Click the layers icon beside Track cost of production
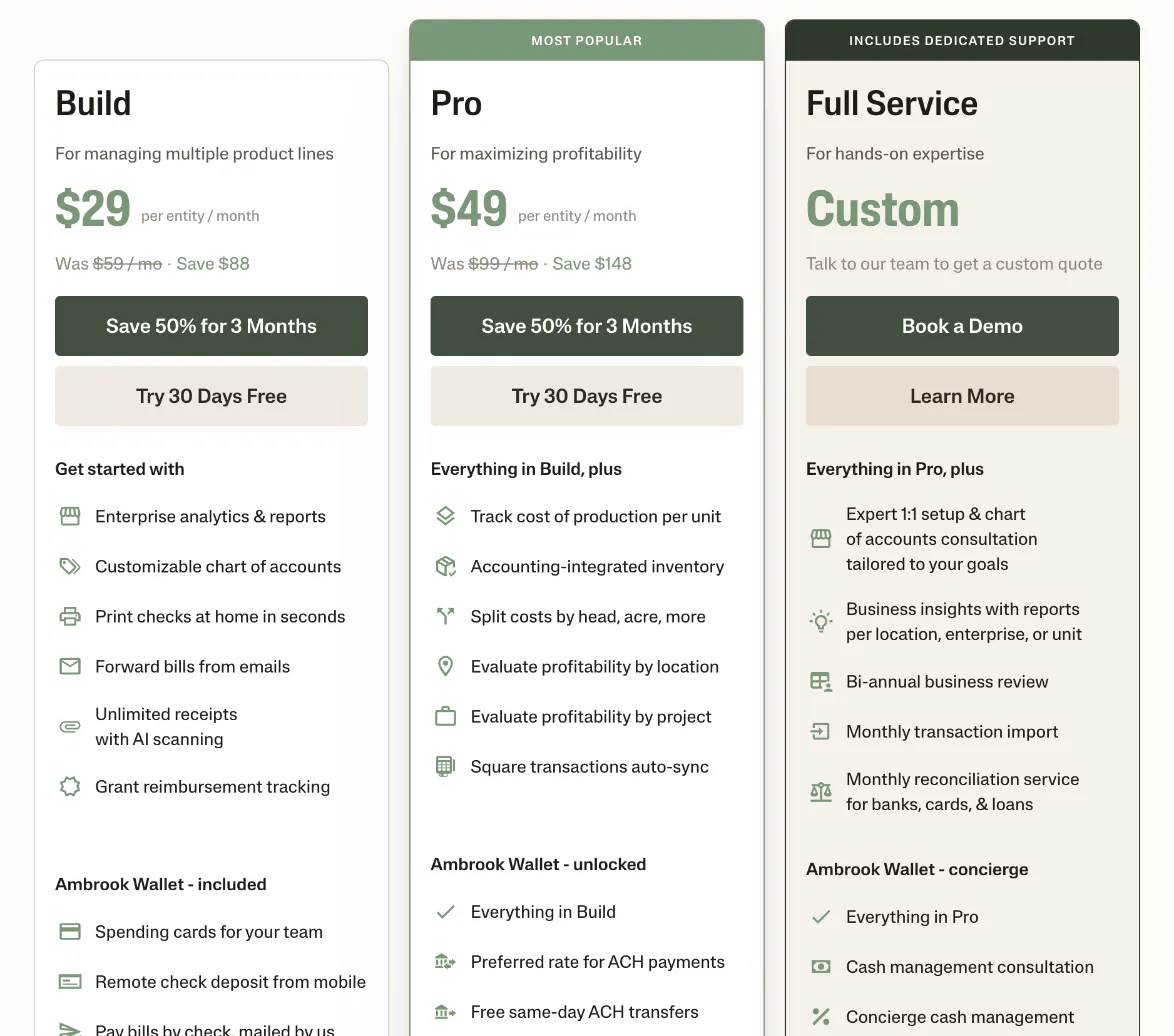This screenshot has width=1174, height=1036. [x=445, y=517]
